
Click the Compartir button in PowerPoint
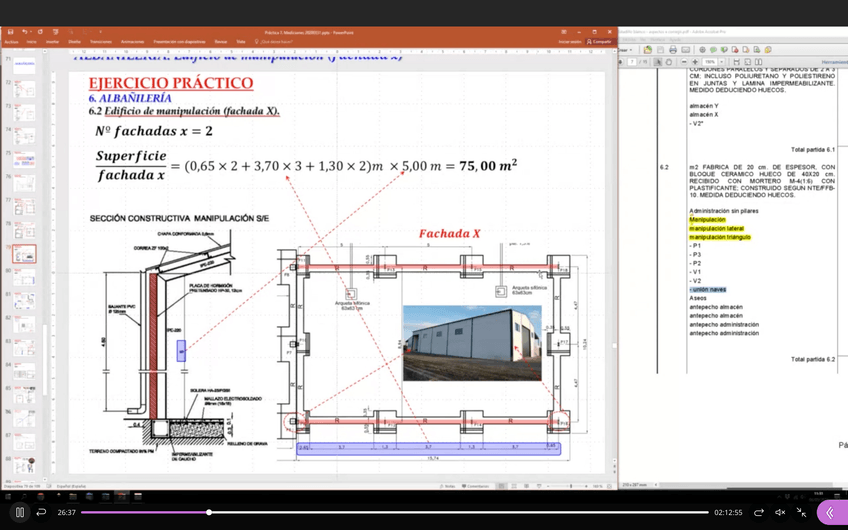click(600, 42)
